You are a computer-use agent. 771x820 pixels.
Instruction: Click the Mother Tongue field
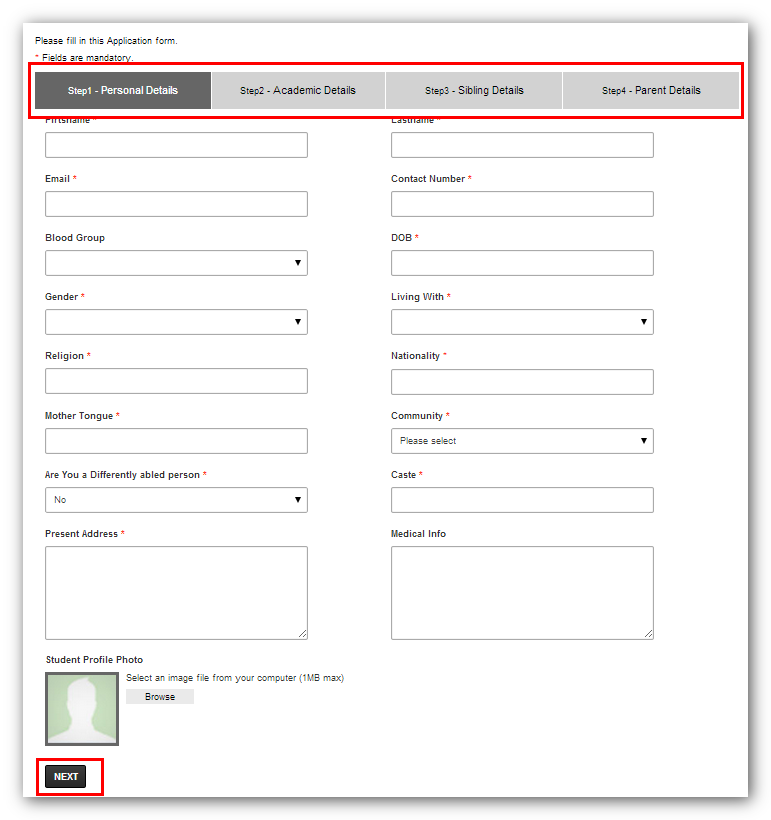coord(176,441)
